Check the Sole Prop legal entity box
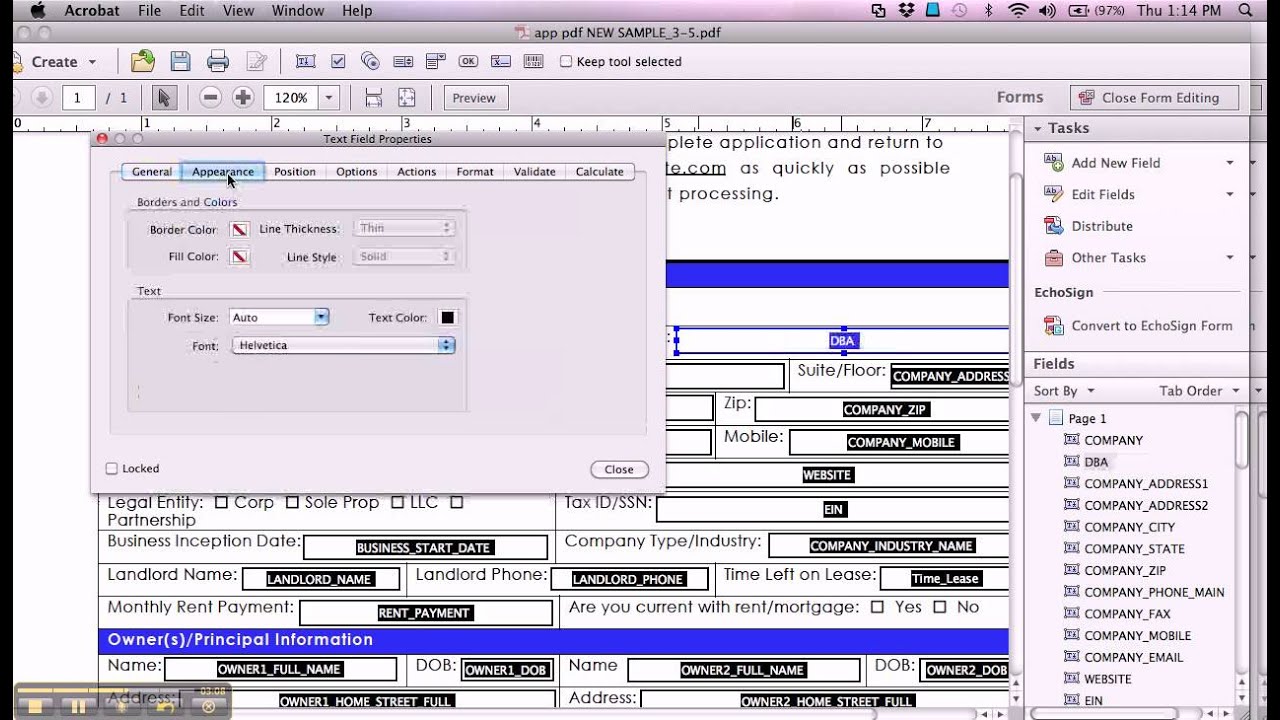The image size is (1280, 720). point(293,502)
